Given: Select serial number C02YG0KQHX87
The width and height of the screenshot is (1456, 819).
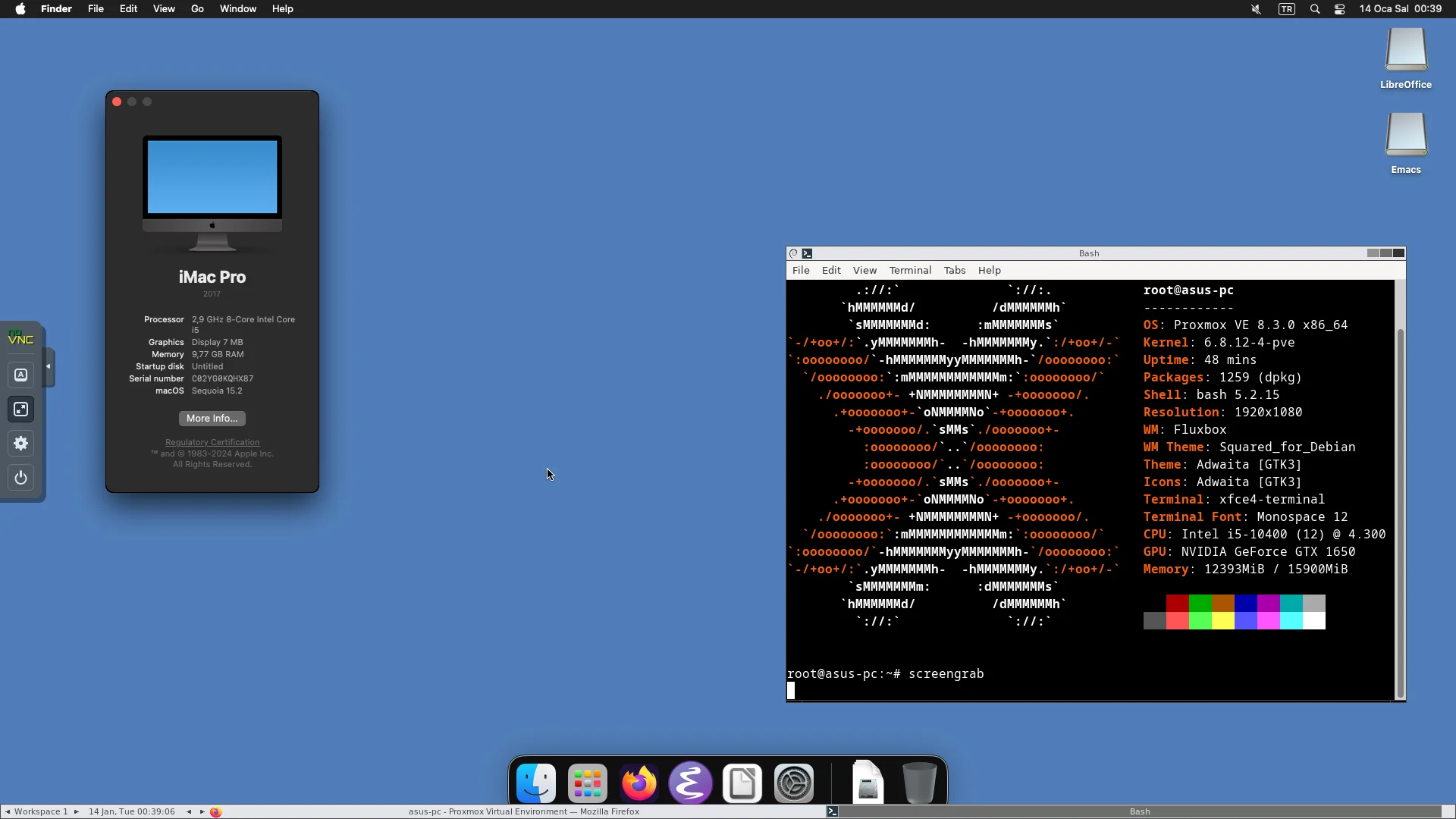Looking at the screenshot, I should 222,378.
